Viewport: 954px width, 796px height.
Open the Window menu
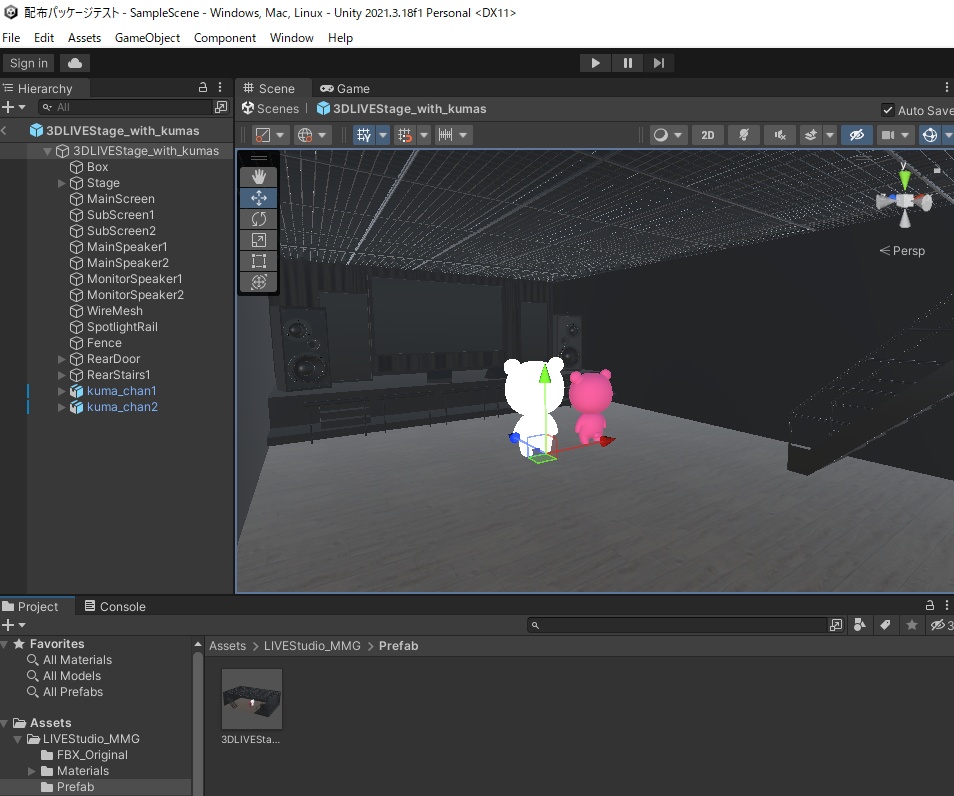tap(291, 38)
